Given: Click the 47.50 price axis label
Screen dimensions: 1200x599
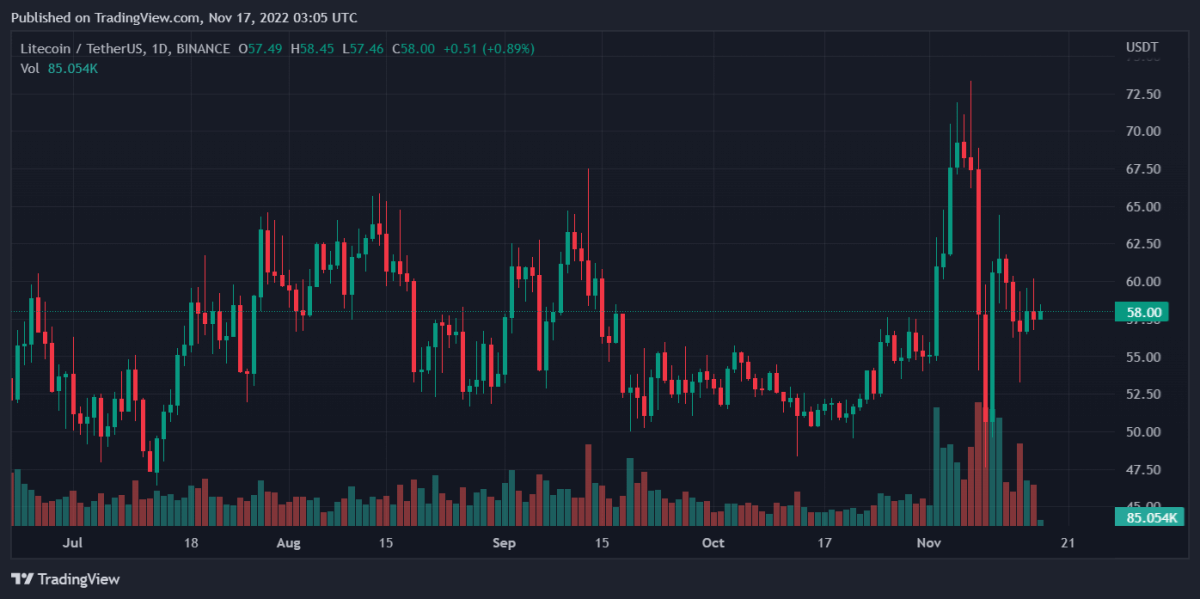Looking at the screenshot, I should [x=1143, y=470].
